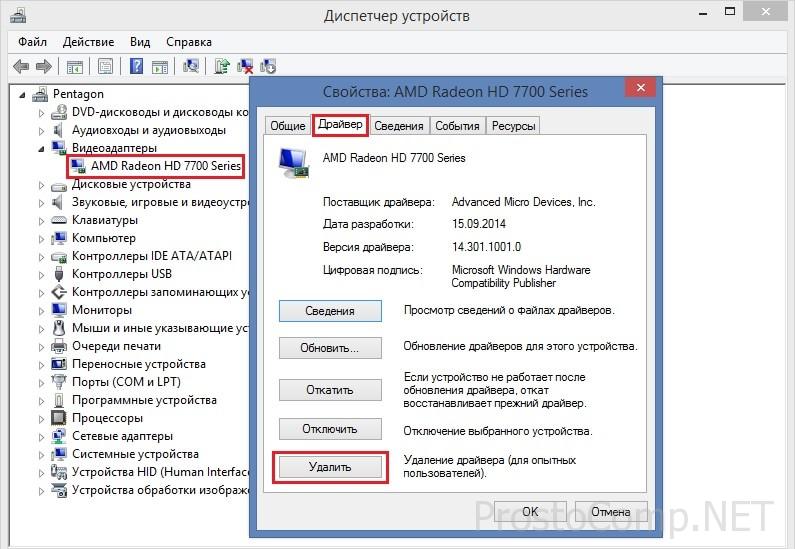Expand the Сетевые адаптеры arrow
Viewport: 795px width, 549px height.
[x=42, y=436]
